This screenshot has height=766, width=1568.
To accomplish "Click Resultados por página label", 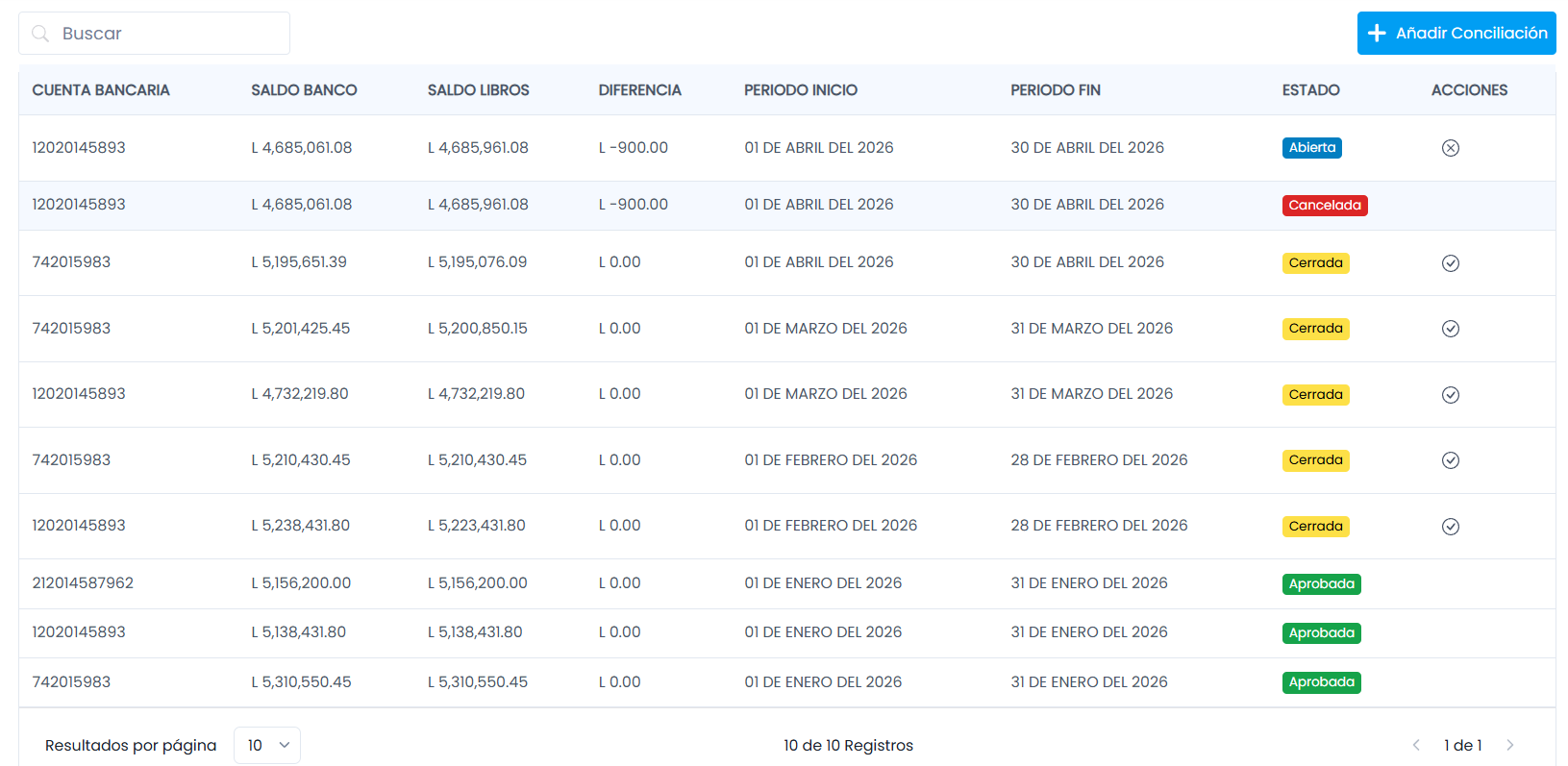I will [131, 746].
